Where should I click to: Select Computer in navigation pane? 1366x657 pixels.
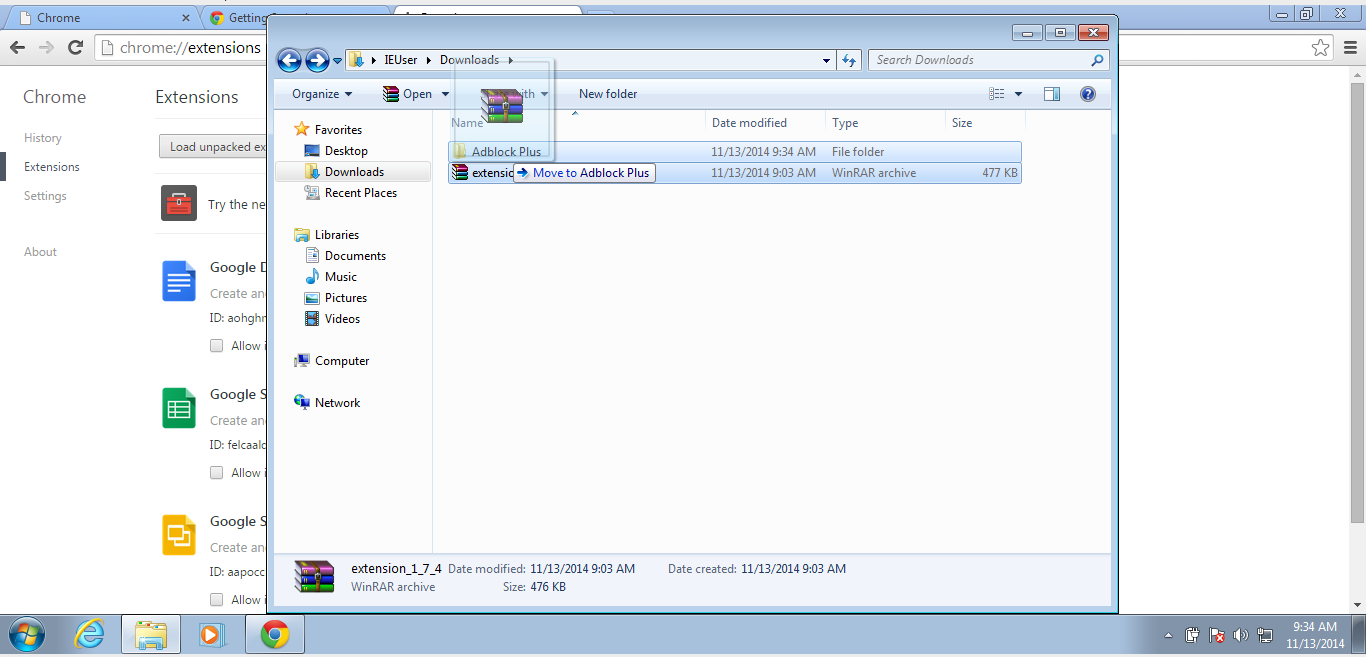pyautogui.click(x=332, y=361)
